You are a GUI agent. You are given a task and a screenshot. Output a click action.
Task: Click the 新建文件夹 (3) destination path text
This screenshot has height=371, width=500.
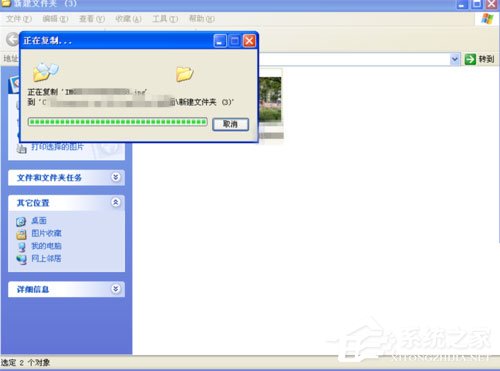pyautogui.click(x=205, y=102)
